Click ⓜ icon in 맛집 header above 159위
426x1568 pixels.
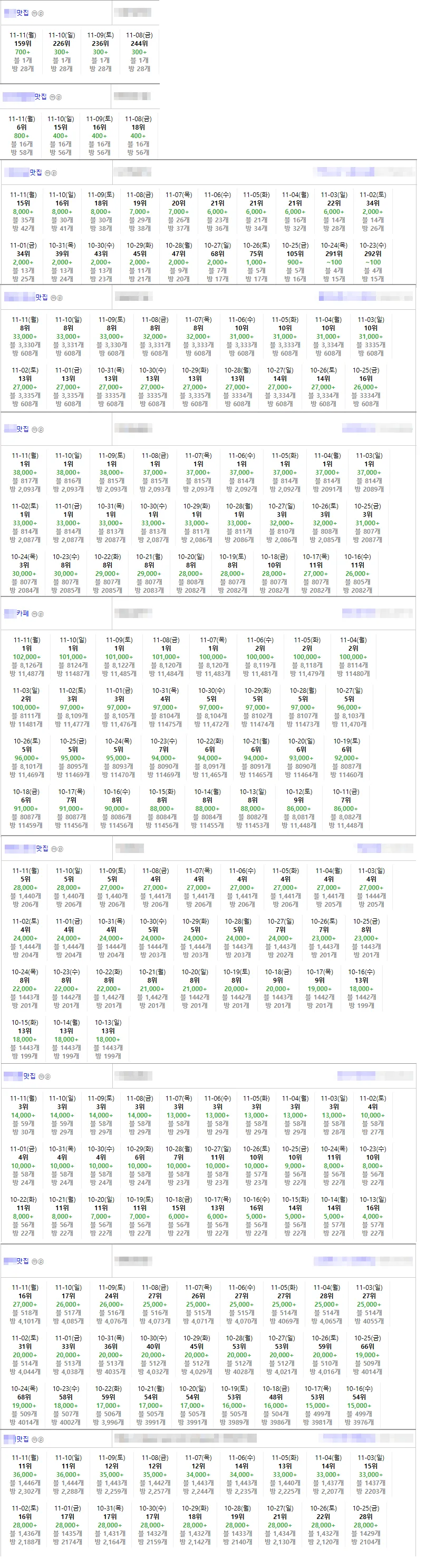34,13
